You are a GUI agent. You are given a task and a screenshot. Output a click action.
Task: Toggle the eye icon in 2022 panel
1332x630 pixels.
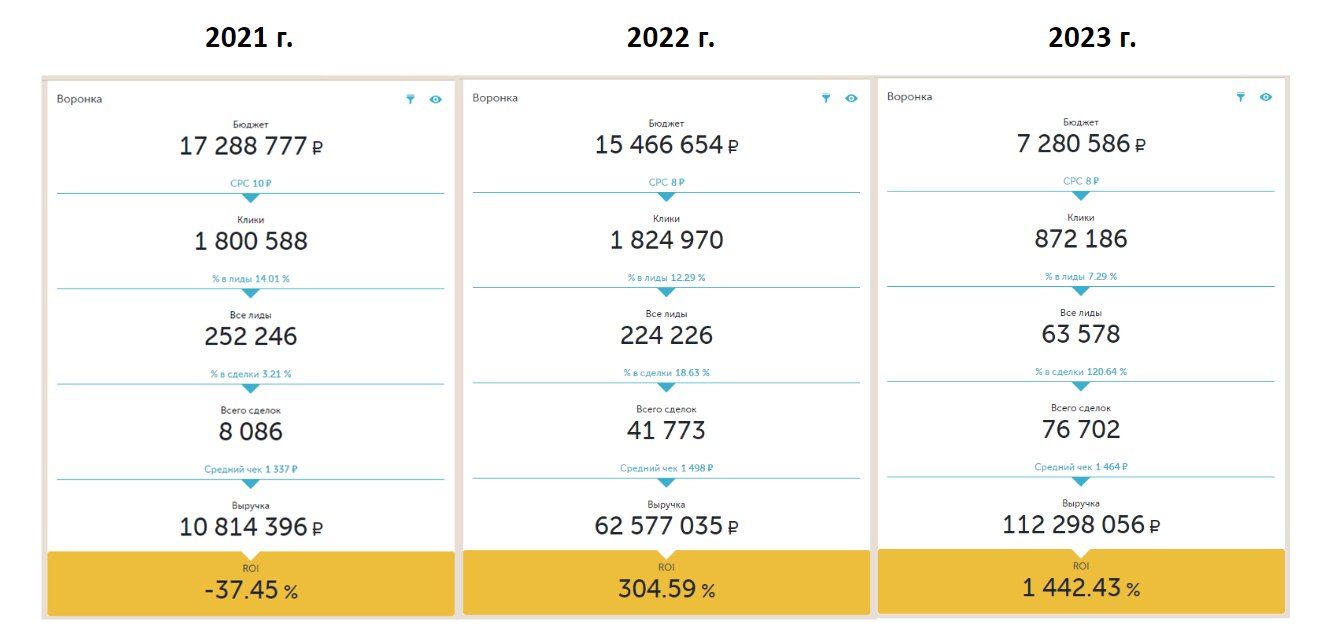pyautogui.click(x=851, y=98)
